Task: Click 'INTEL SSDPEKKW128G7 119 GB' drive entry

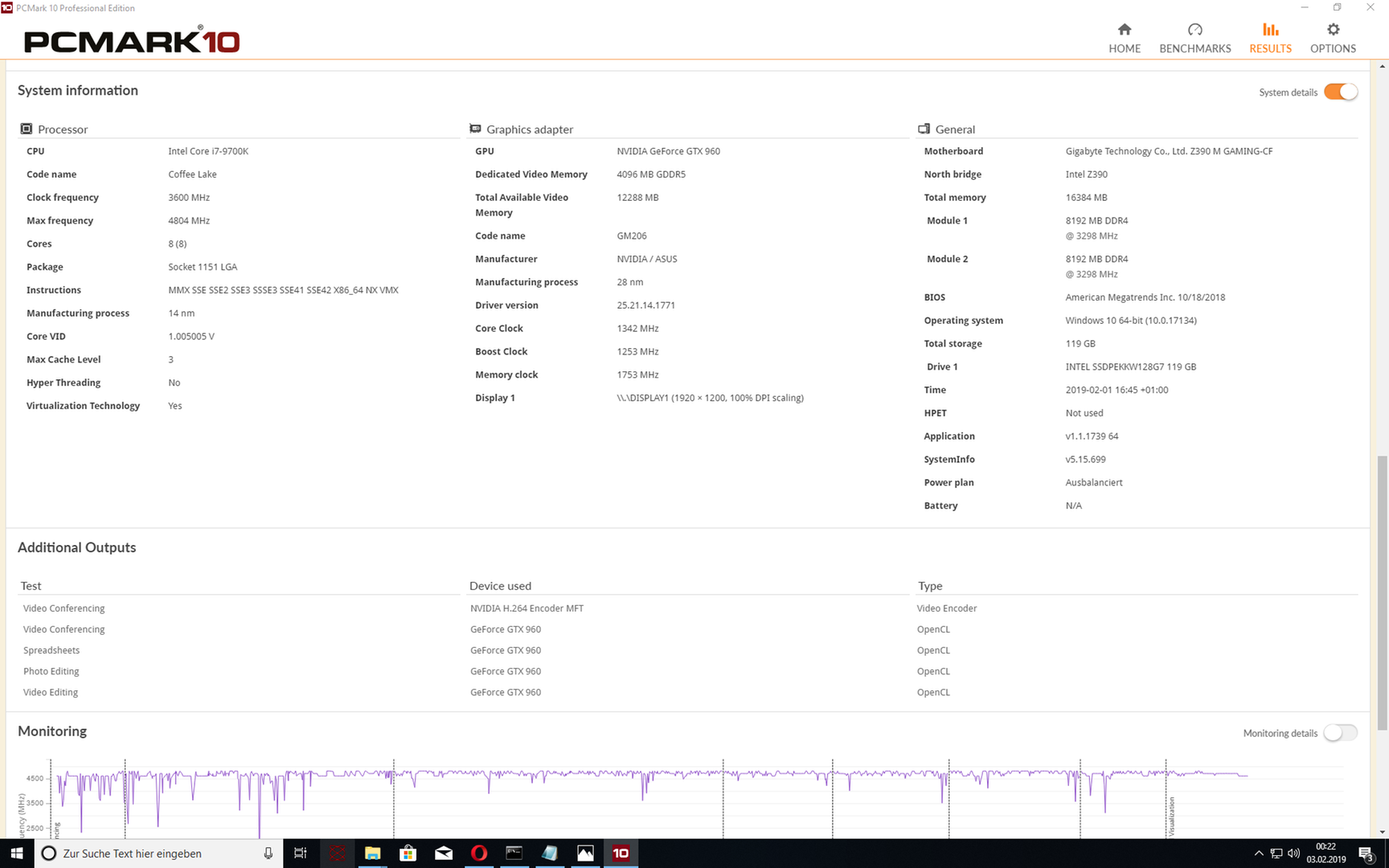Action: point(1130,366)
